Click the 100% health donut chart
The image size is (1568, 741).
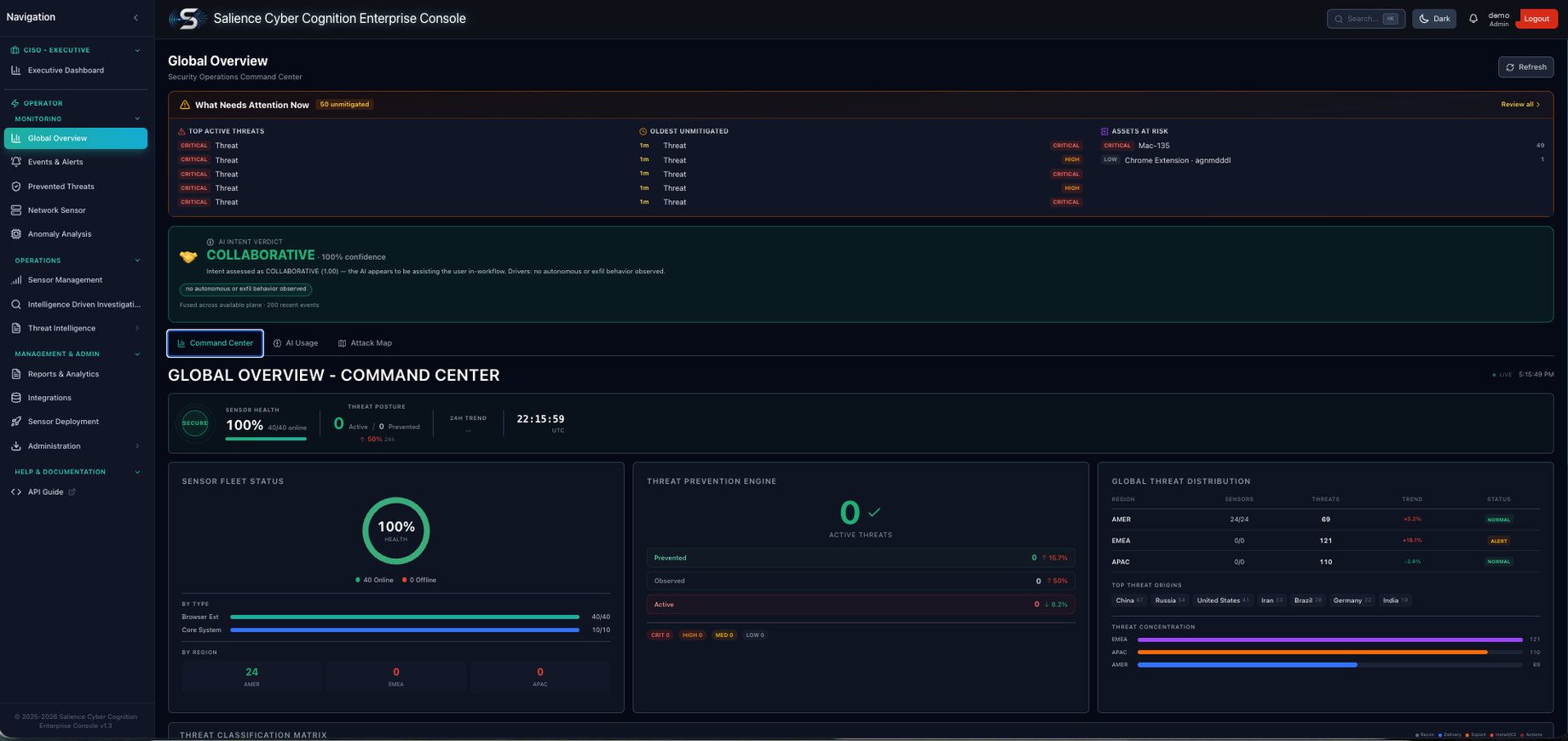pyautogui.click(x=396, y=531)
